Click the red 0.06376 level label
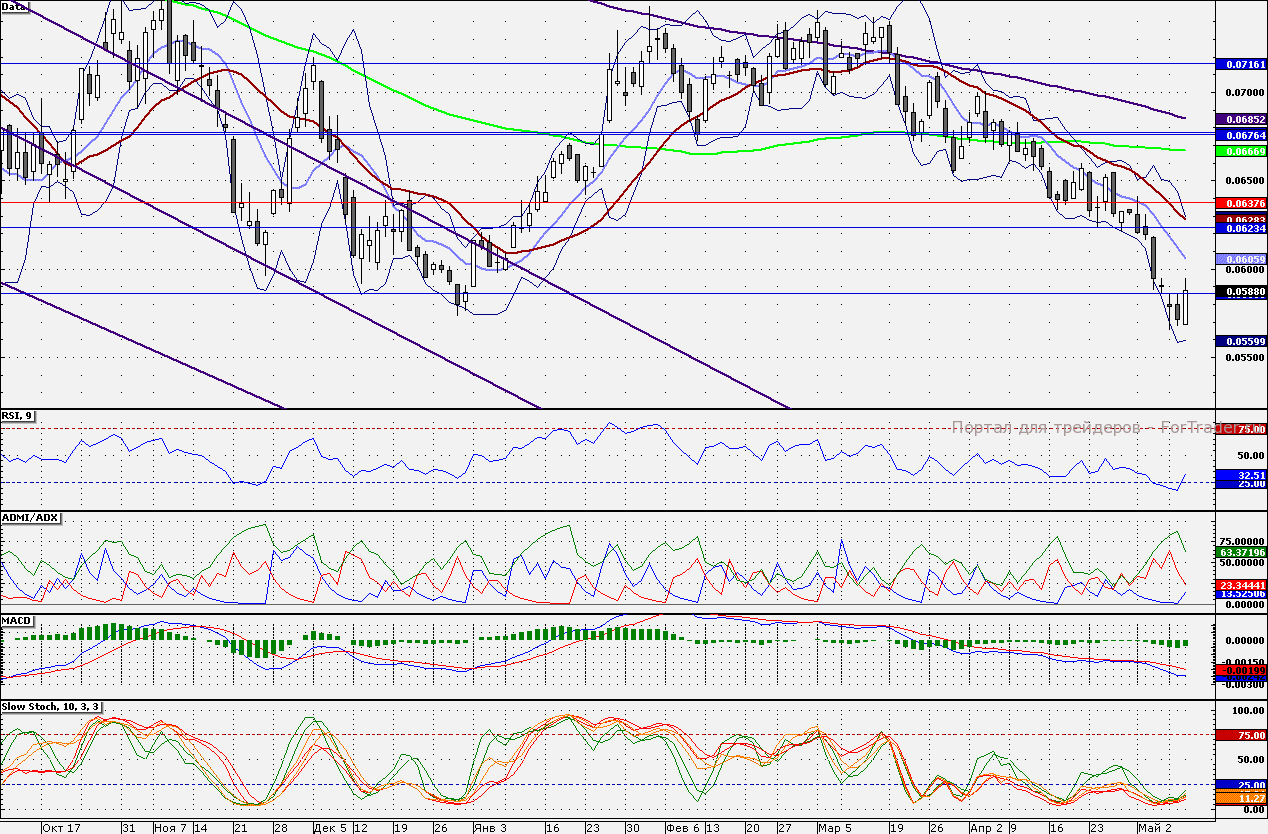 pyautogui.click(x=1241, y=202)
